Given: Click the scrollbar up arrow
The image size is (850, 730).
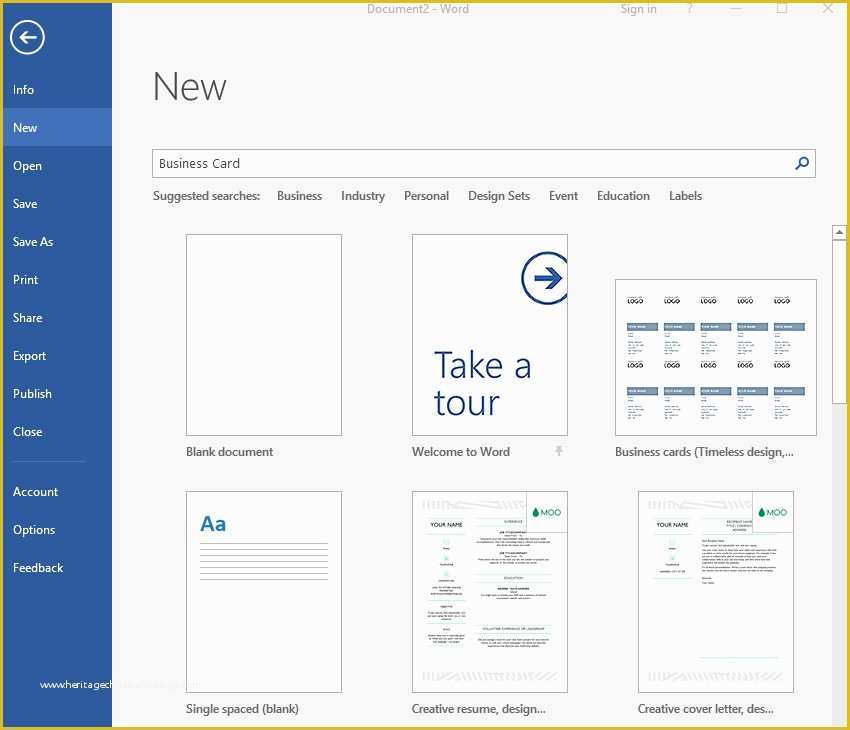Looking at the screenshot, I should (x=839, y=232).
